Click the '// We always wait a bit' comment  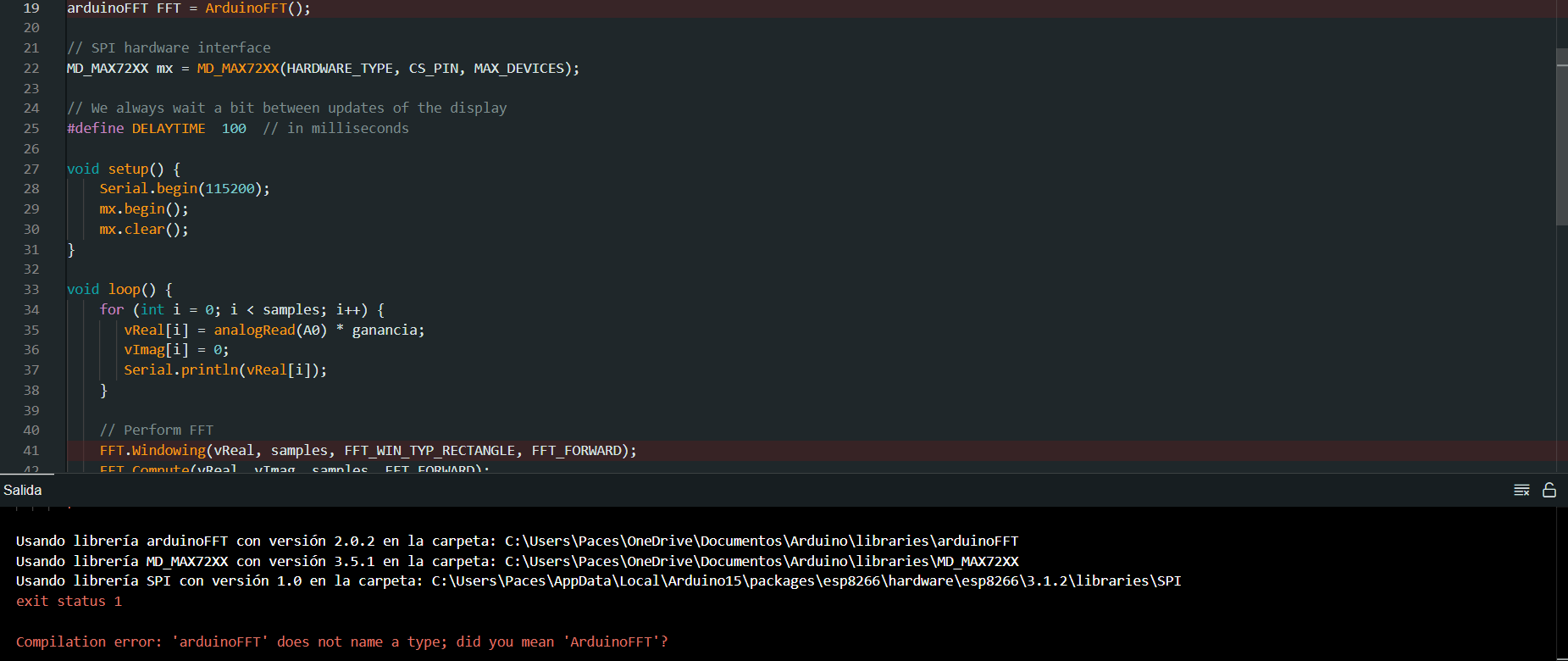click(287, 108)
